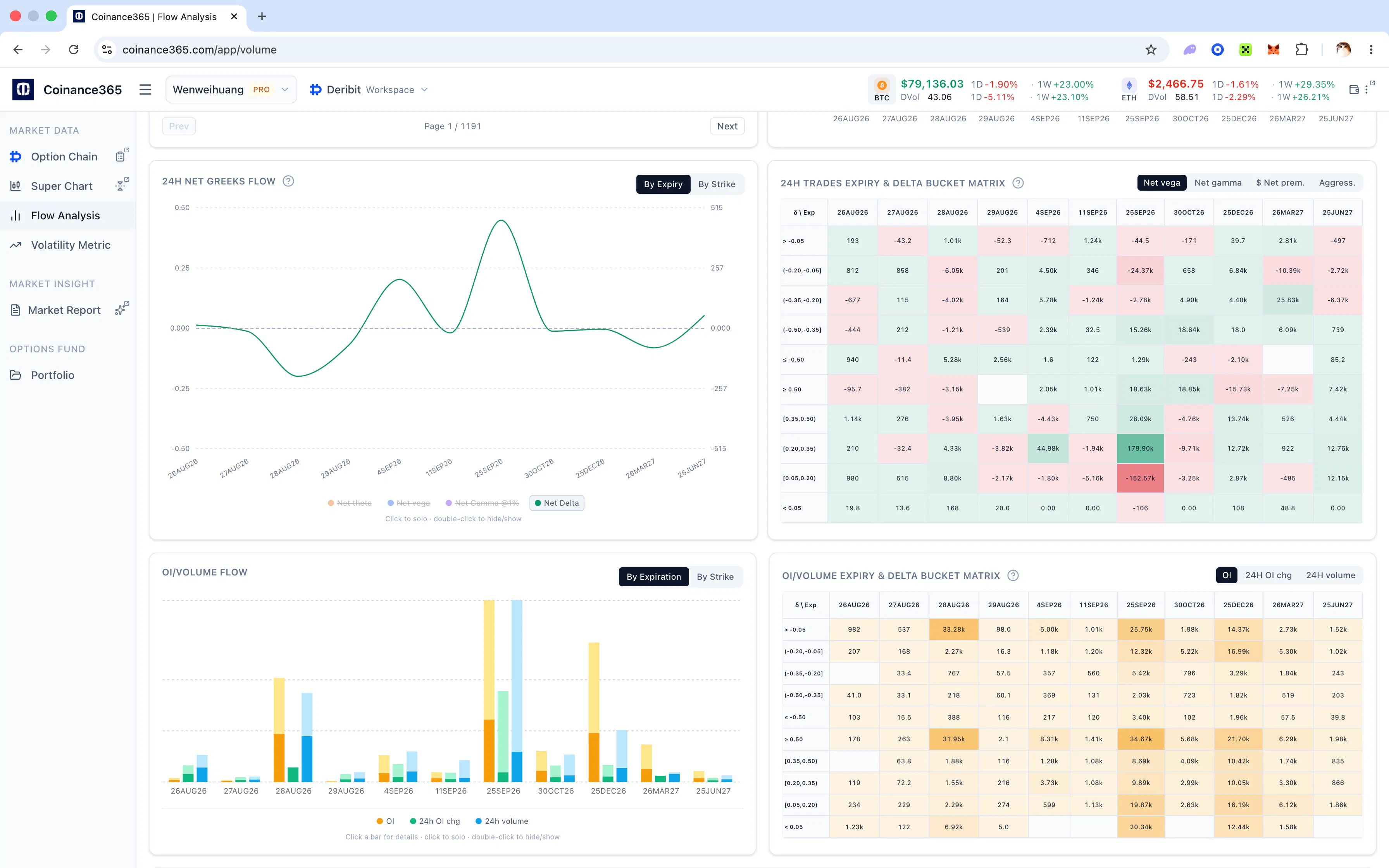Click the Deribit logo icon
Screen dimensions: 1389x868
(315, 90)
